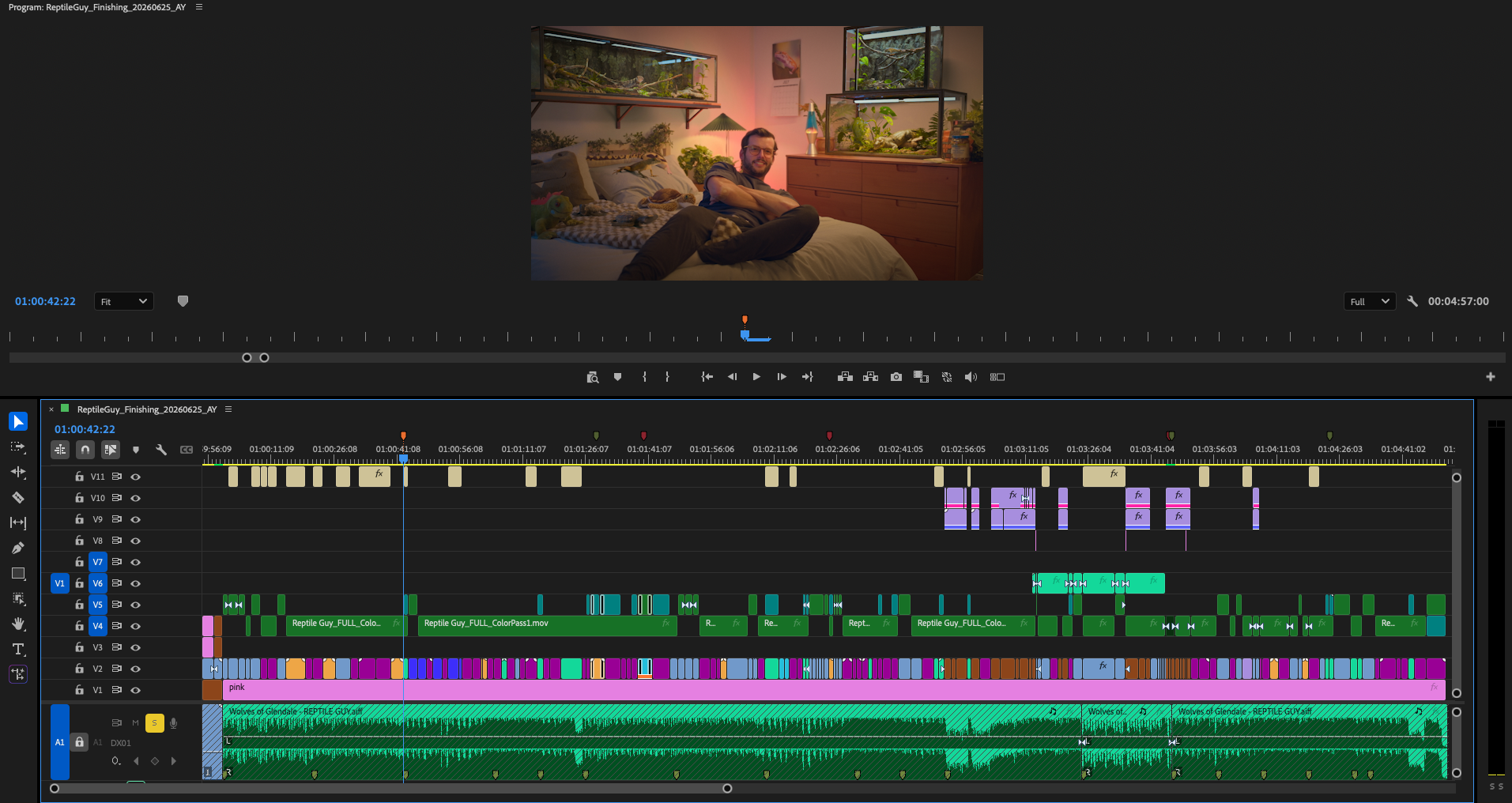Toggle sync lock for track V6
The image size is (1512, 803).
pyautogui.click(x=117, y=583)
